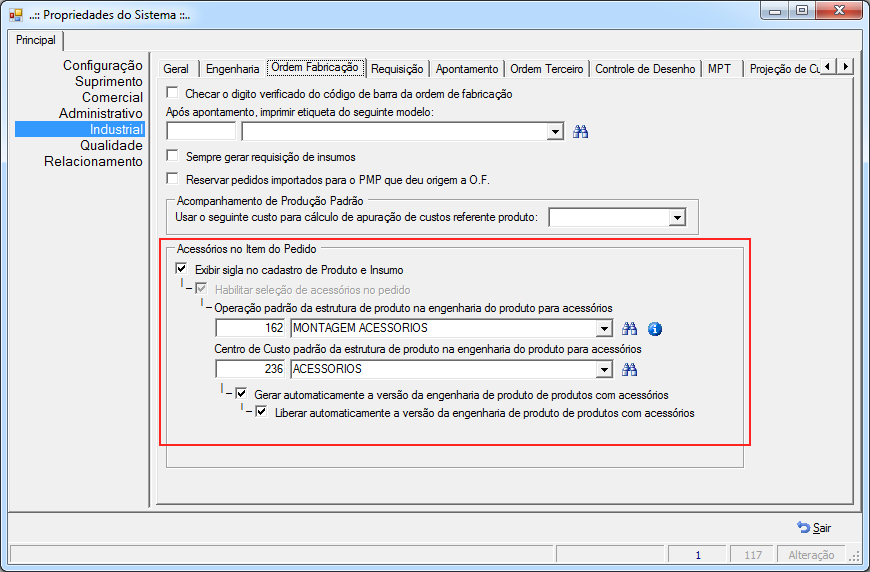This screenshot has height=572, width=870.
Task: Click blue info icon beside MONTAGEM ACESSORIOS
Action: (655, 329)
